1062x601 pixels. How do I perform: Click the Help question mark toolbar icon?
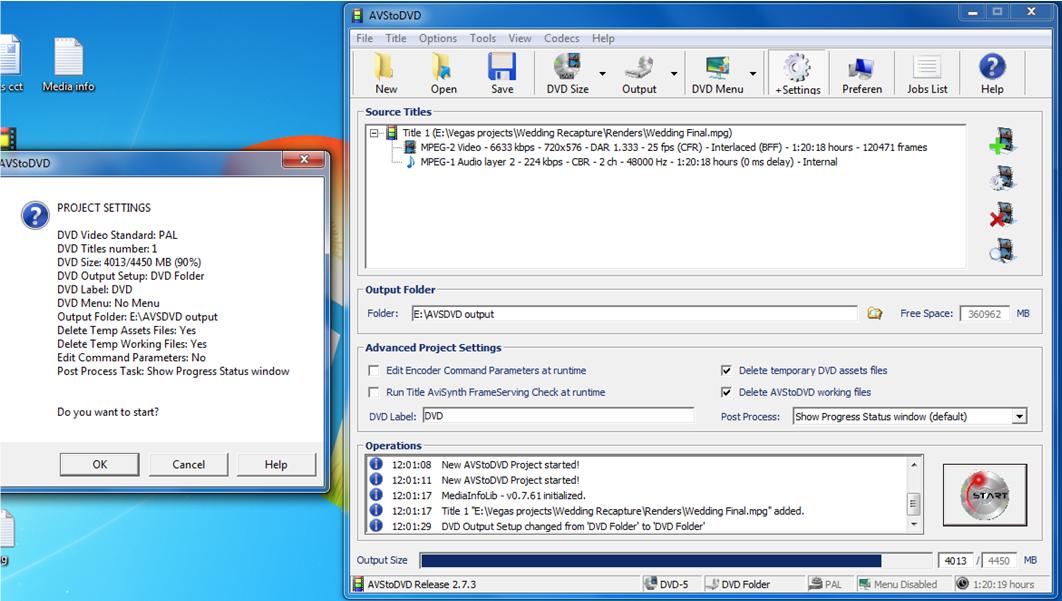pyautogui.click(x=992, y=73)
